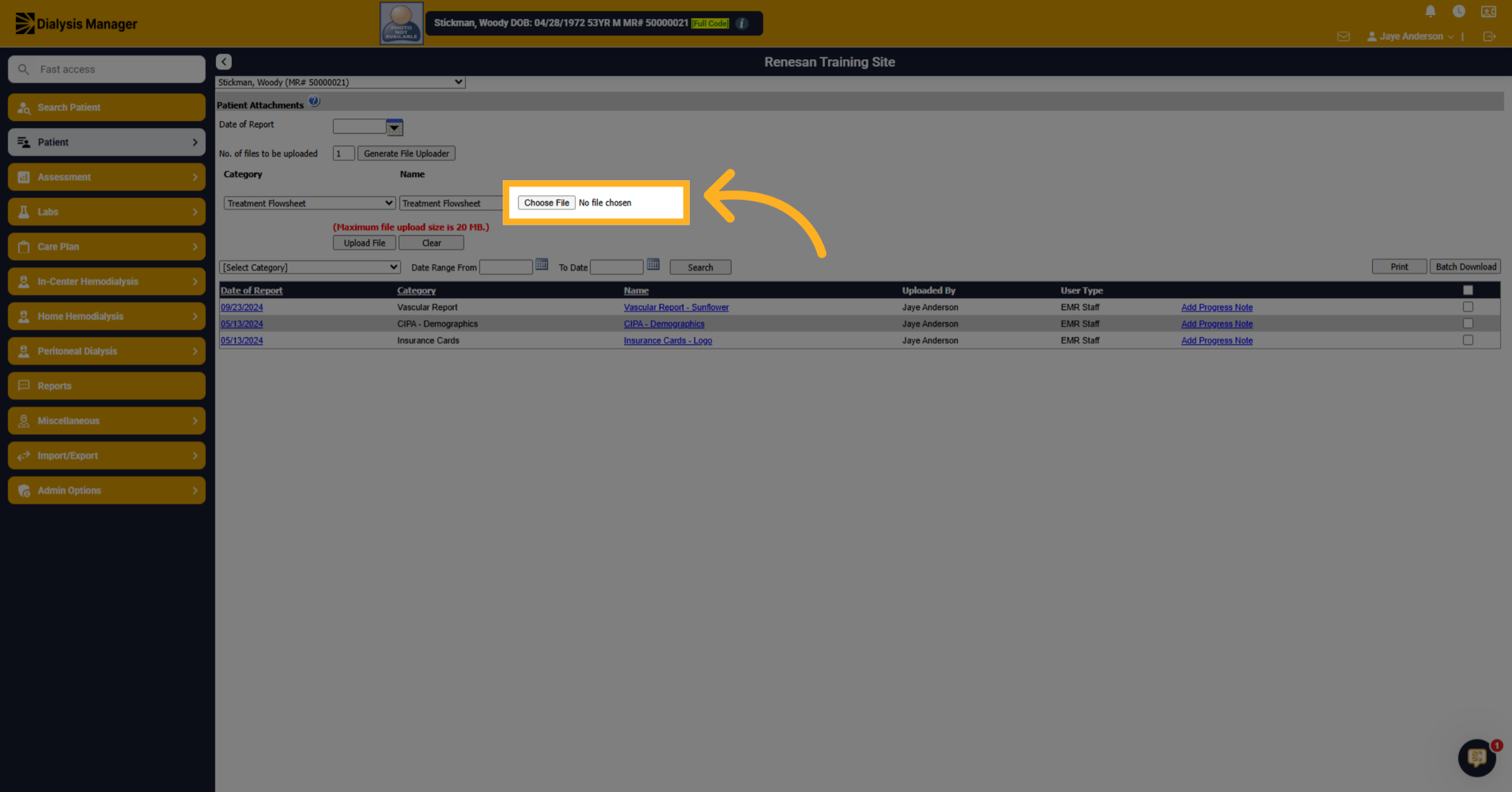Click Generate File Uploader button
The image size is (1512, 792).
406,154
